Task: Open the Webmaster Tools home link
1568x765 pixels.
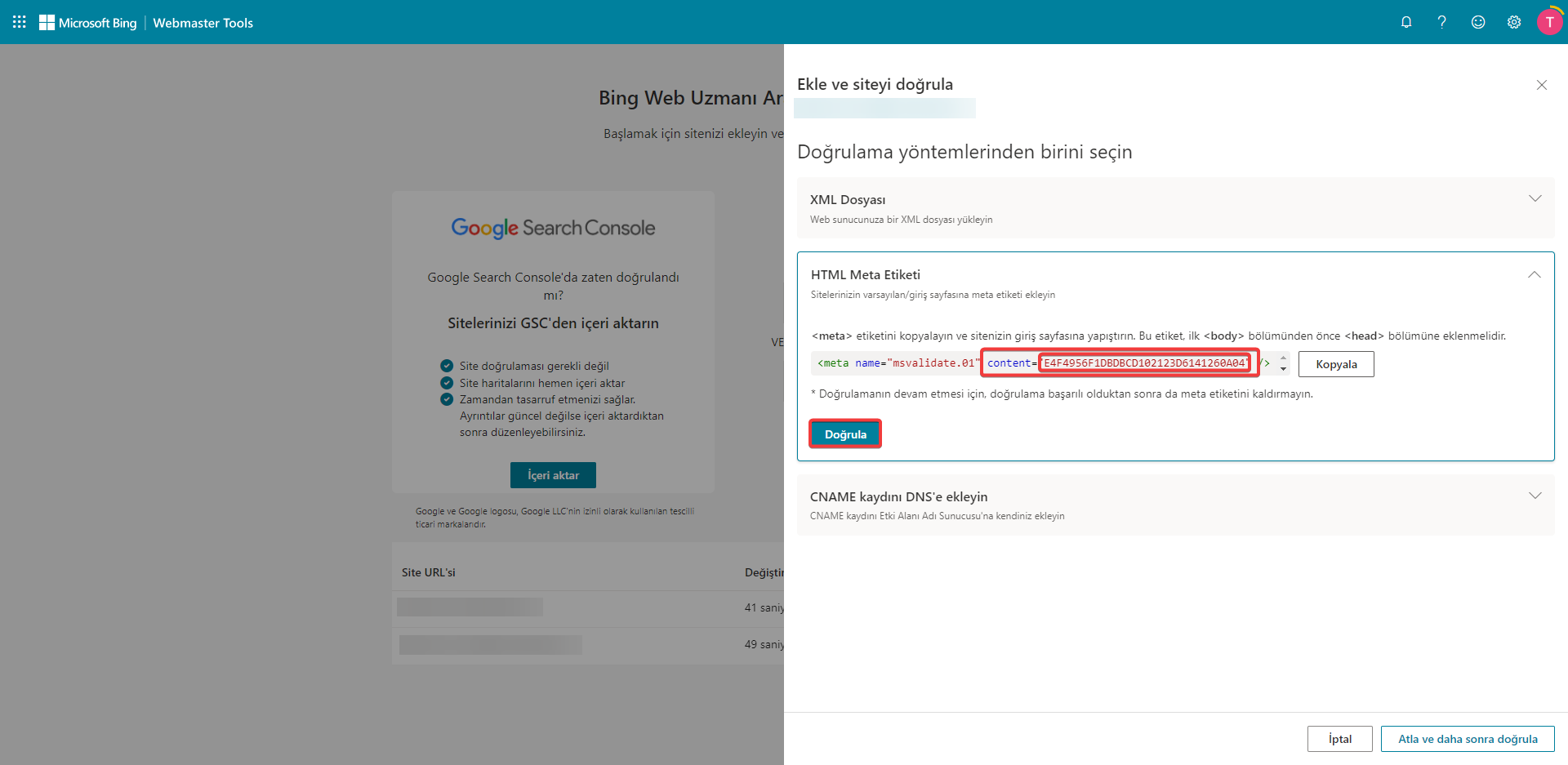Action: tap(203, 23)
